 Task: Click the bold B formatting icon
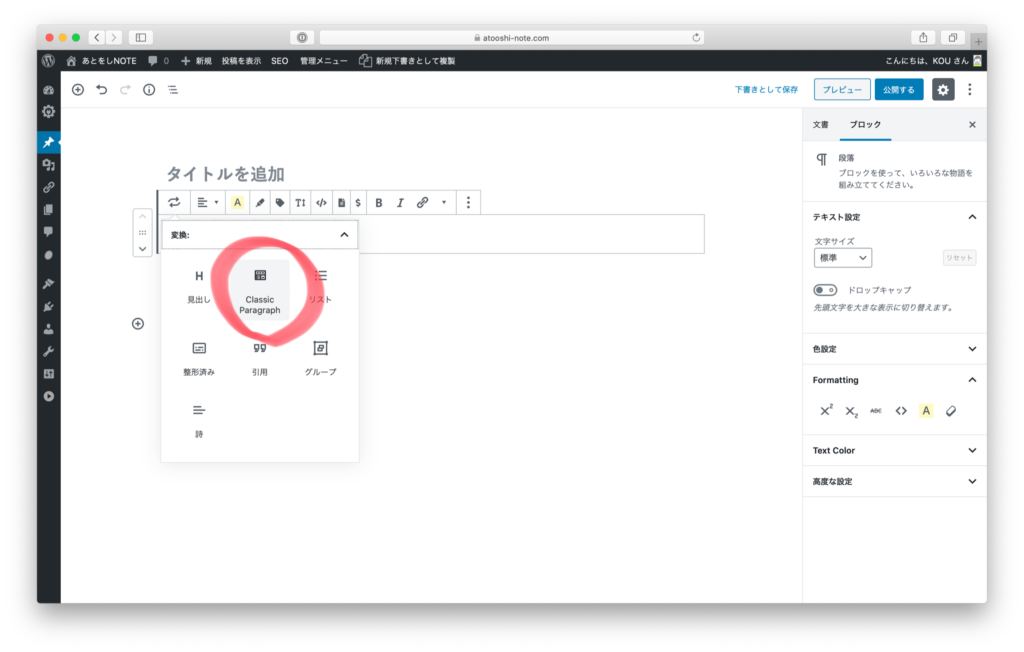pos(379,203)
